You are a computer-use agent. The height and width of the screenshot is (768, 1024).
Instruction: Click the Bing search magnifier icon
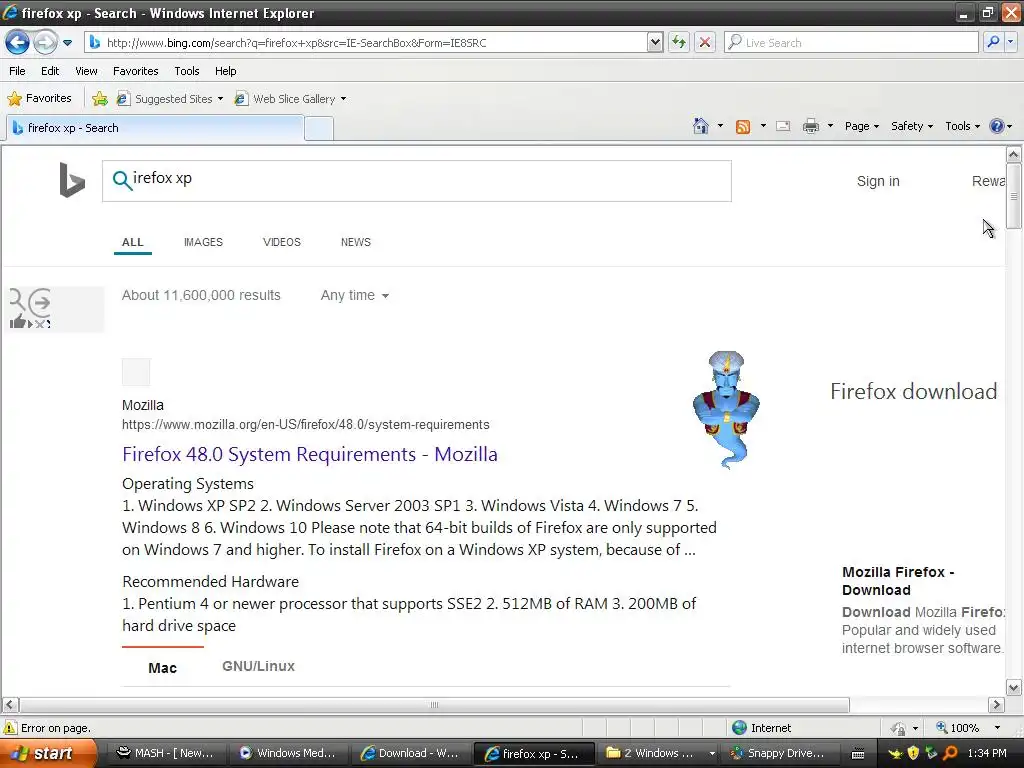tap(121, 180)
